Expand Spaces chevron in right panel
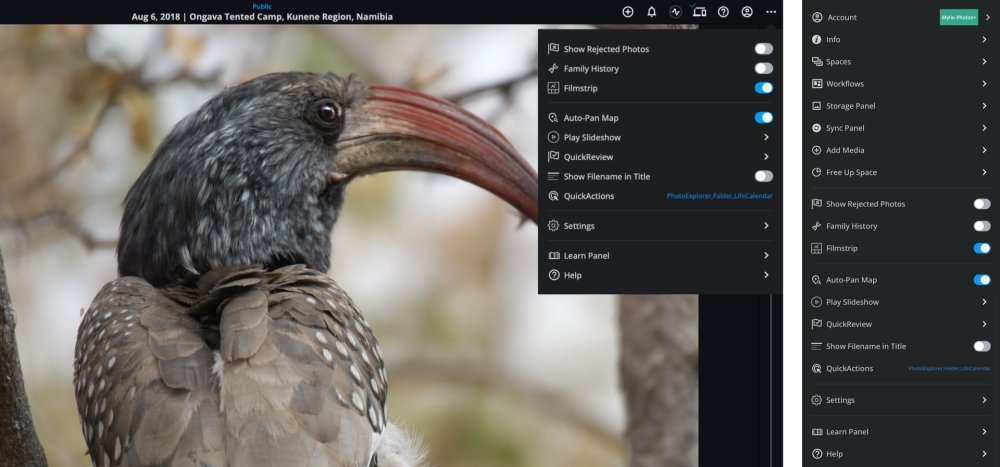1000x467 pixels. click(985, 62)
